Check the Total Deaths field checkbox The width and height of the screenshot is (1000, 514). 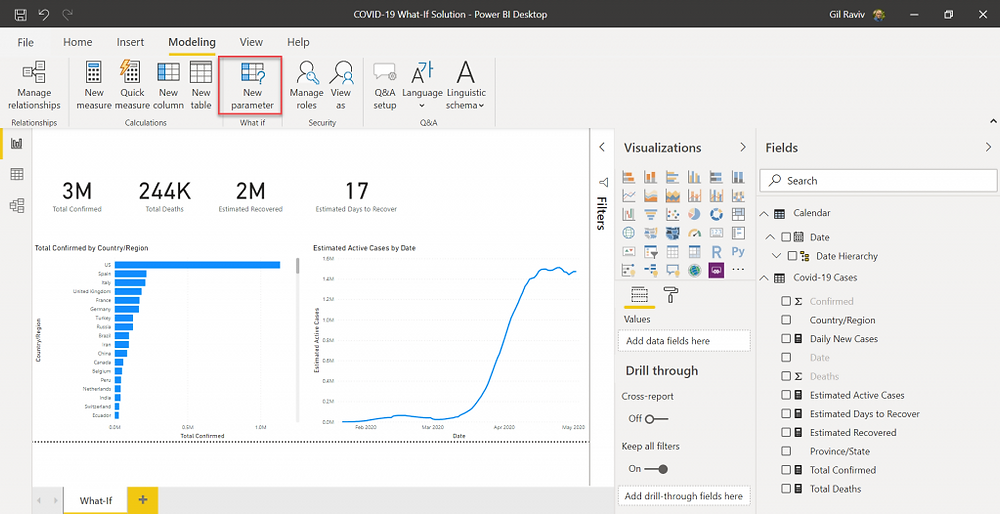click(786, 488)
